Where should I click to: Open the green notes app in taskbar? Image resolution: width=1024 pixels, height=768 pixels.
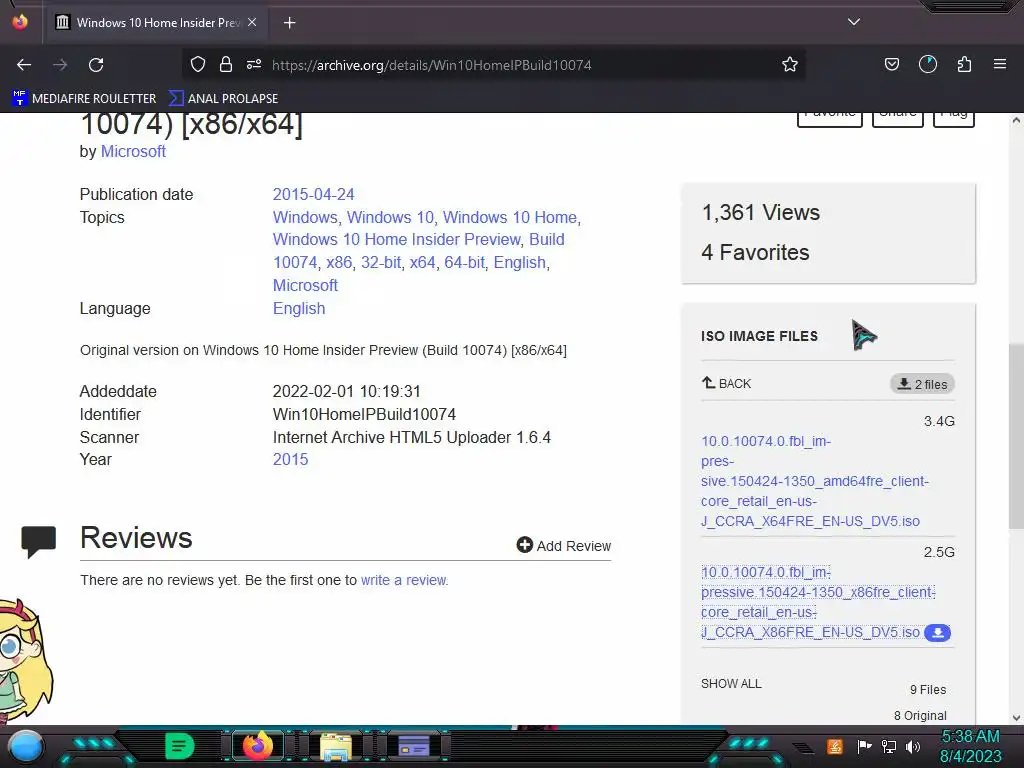179,746
